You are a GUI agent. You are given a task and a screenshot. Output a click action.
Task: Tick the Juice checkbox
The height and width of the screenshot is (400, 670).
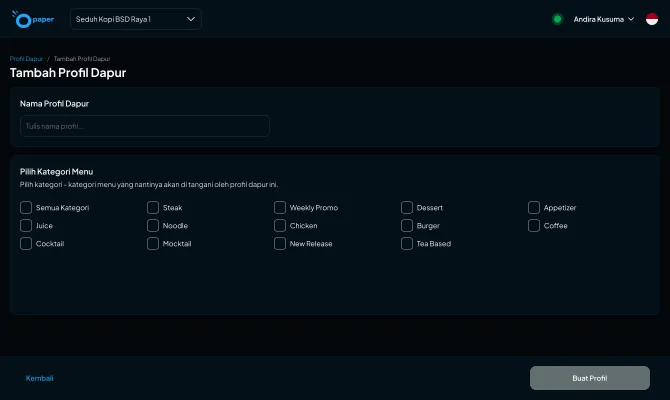point(26,226)
